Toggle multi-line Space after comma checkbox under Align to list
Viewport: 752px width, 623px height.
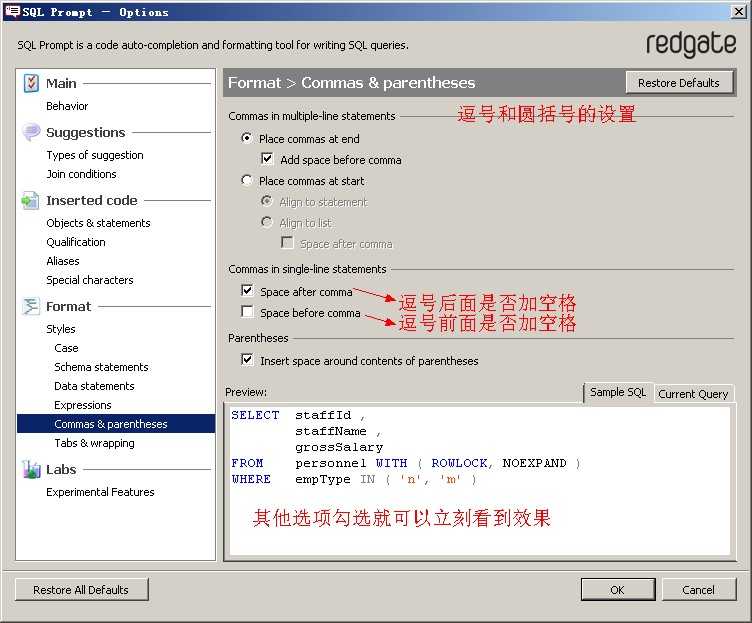[287, 243]
